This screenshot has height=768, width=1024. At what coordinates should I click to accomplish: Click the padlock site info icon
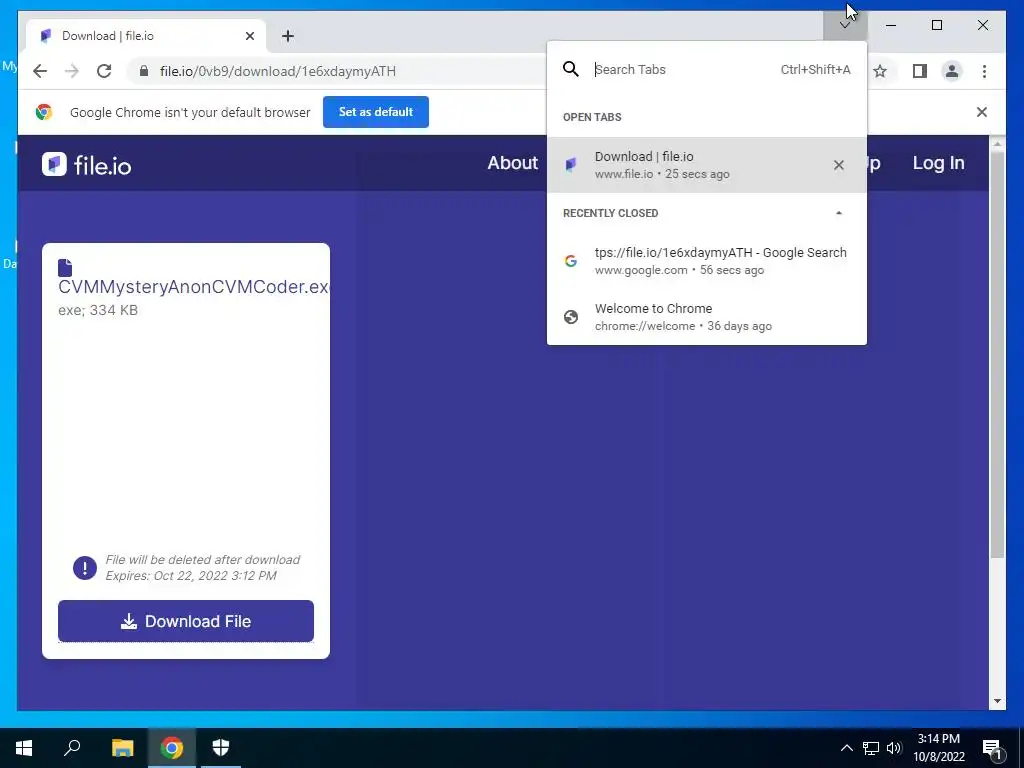pyautogui.click(x=144, y=71)
